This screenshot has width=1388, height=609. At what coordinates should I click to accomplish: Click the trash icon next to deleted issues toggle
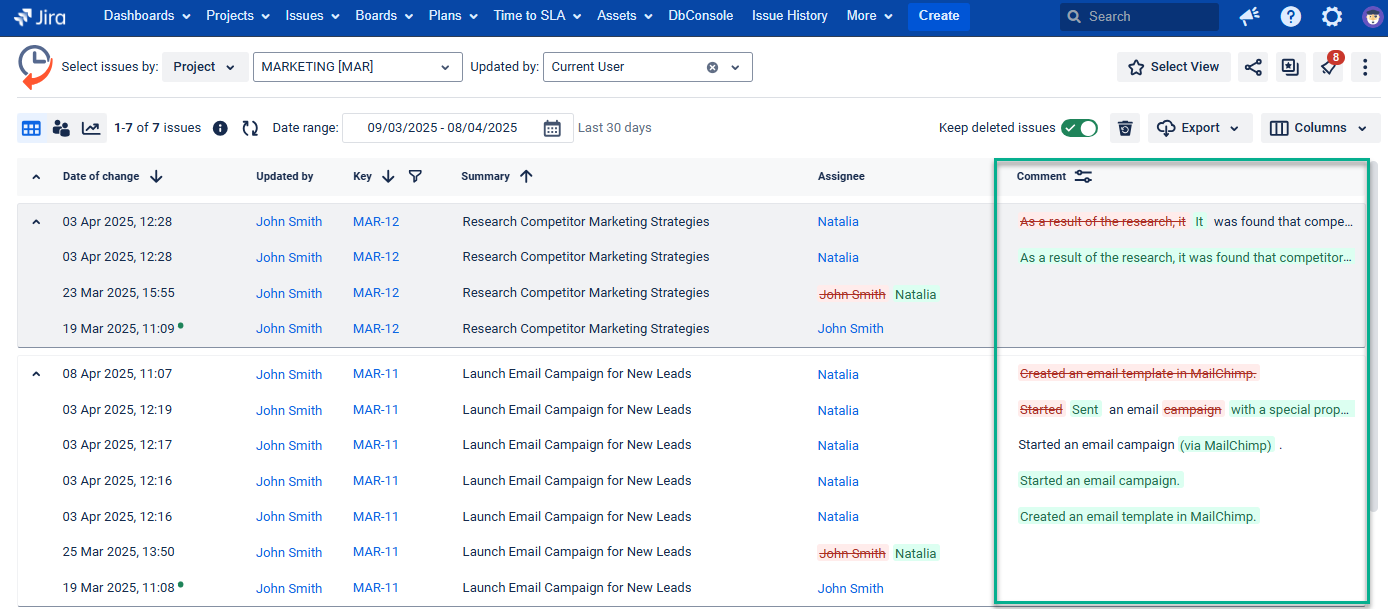click(x=1124, y=128)
